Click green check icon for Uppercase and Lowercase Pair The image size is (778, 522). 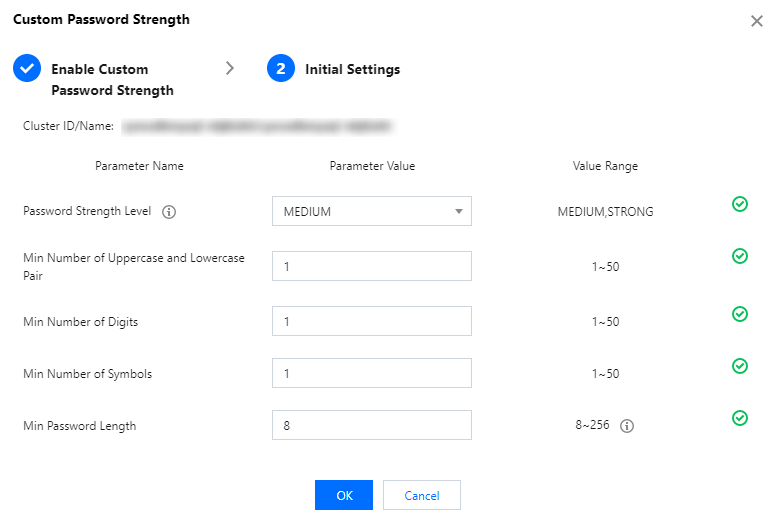[740, 256]
